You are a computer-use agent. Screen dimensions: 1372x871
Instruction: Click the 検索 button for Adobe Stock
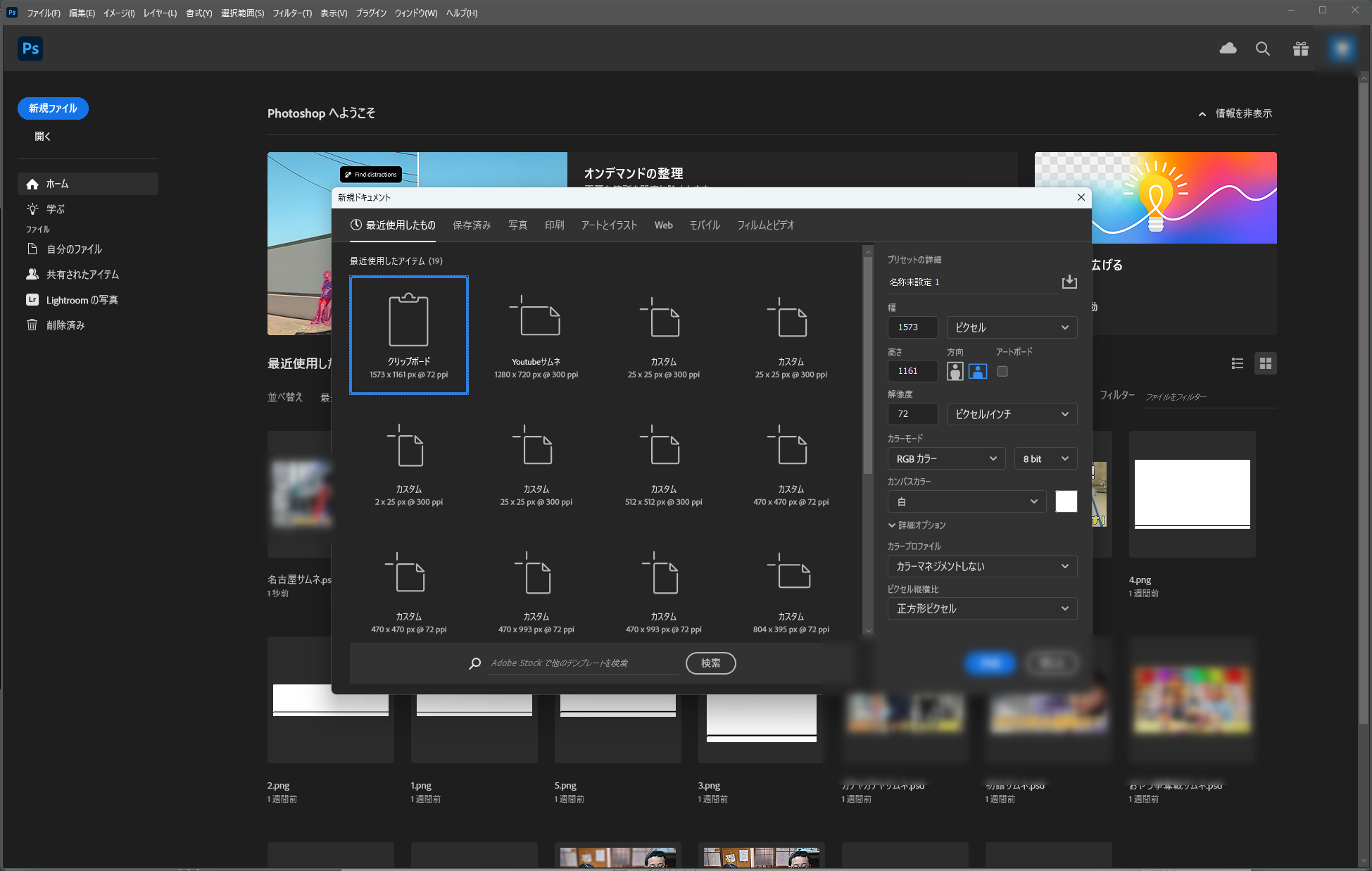tap(711, 663)
